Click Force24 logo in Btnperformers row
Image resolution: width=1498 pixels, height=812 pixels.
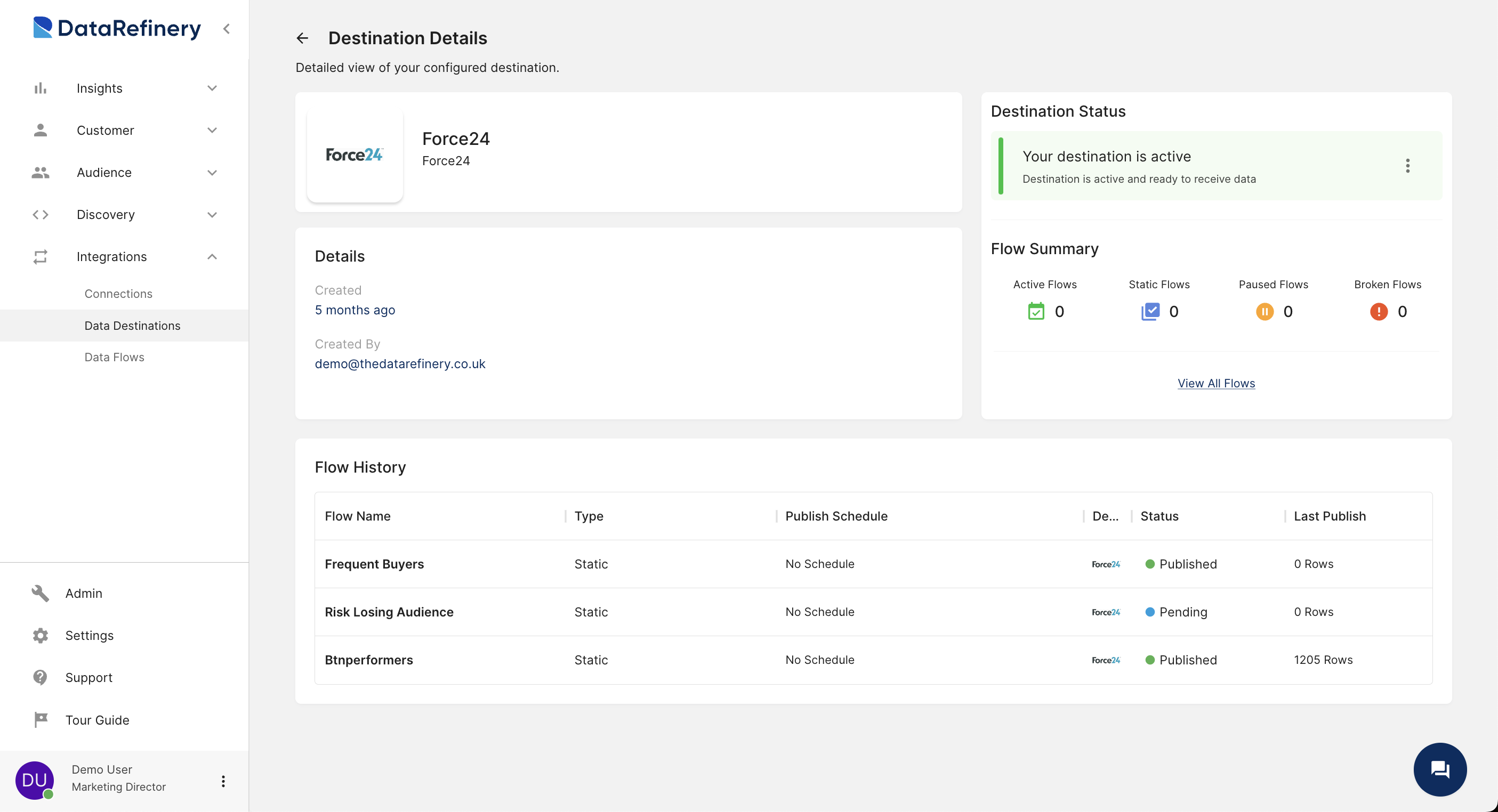coord(1106,660)
